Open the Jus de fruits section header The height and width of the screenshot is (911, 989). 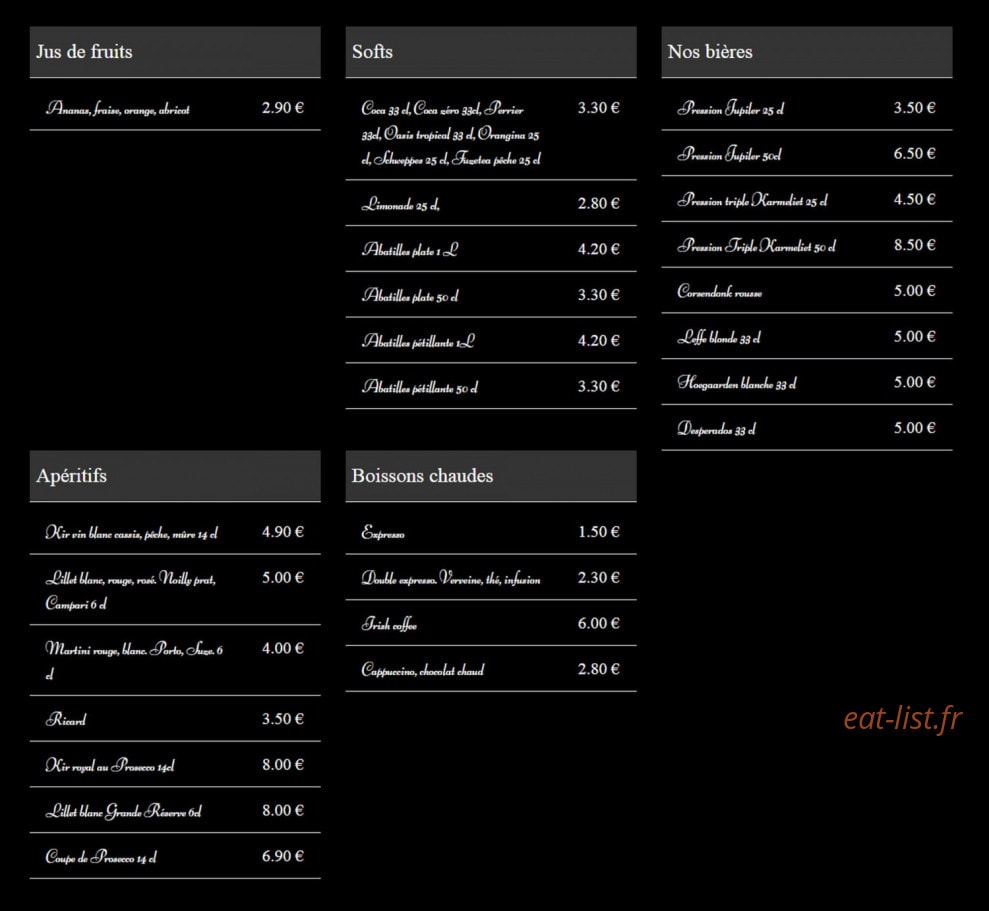(175, 52)
